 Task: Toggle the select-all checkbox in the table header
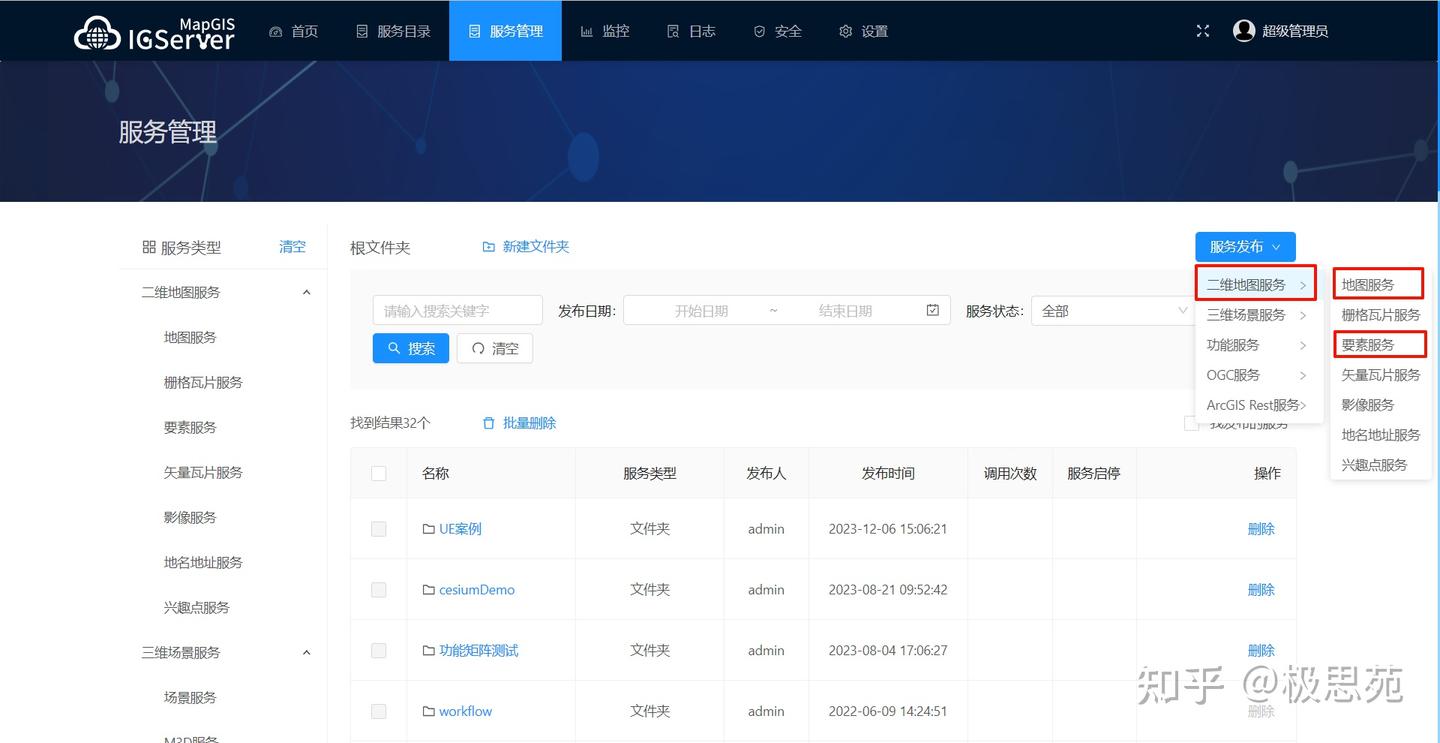click(x=378, y=473)
